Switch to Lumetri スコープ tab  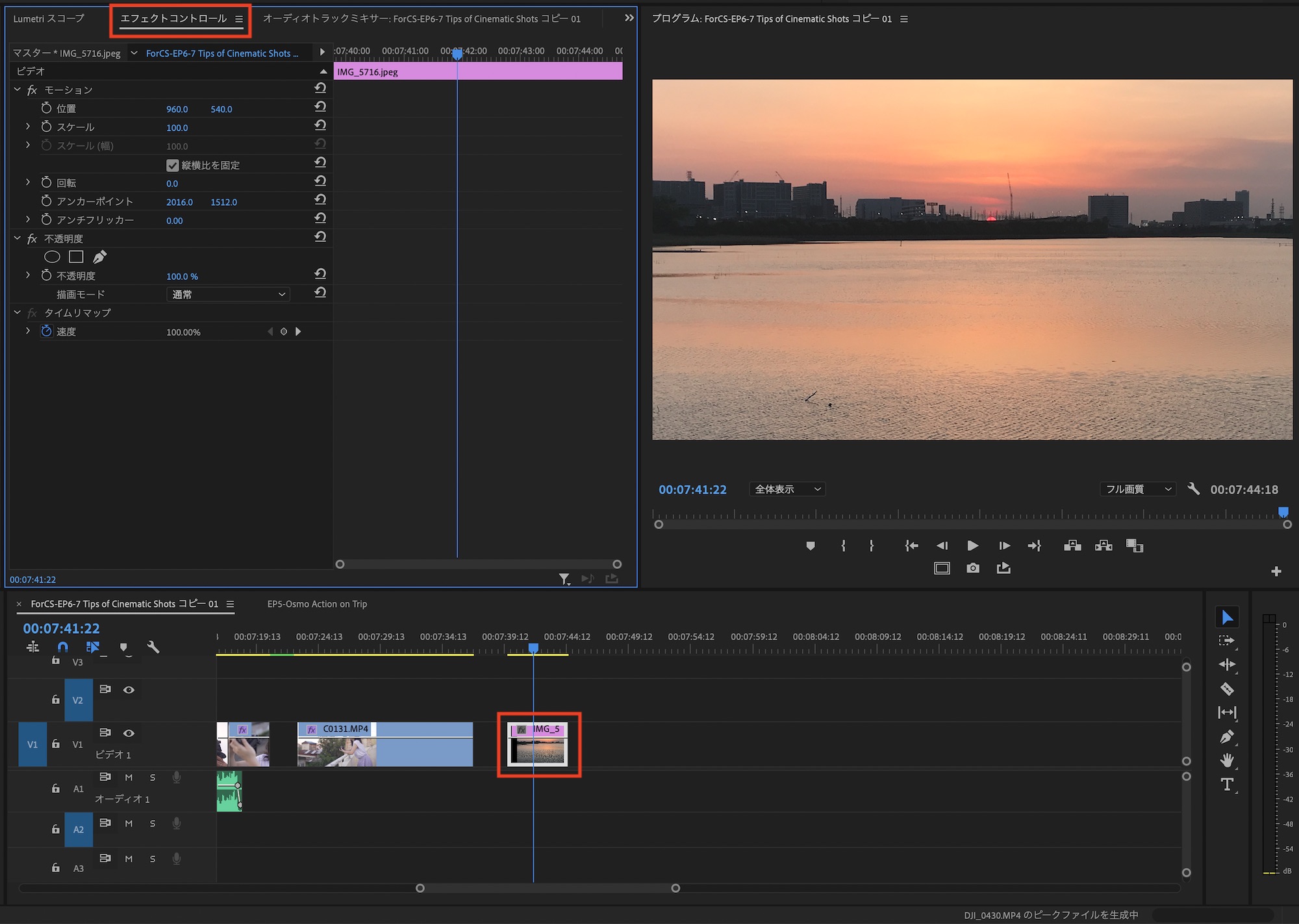pos(49,19)
